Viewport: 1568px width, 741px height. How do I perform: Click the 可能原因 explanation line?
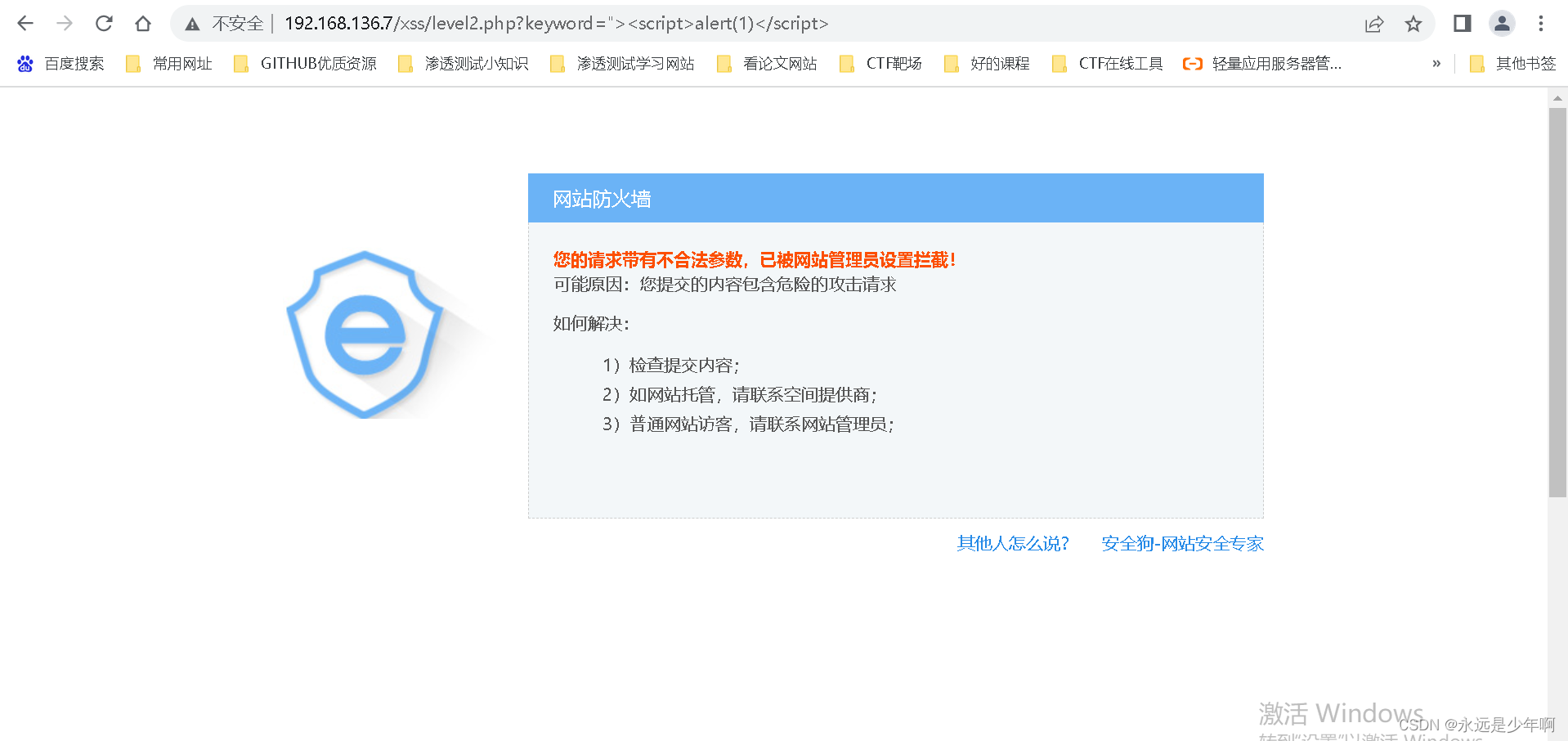pos(724,285)
